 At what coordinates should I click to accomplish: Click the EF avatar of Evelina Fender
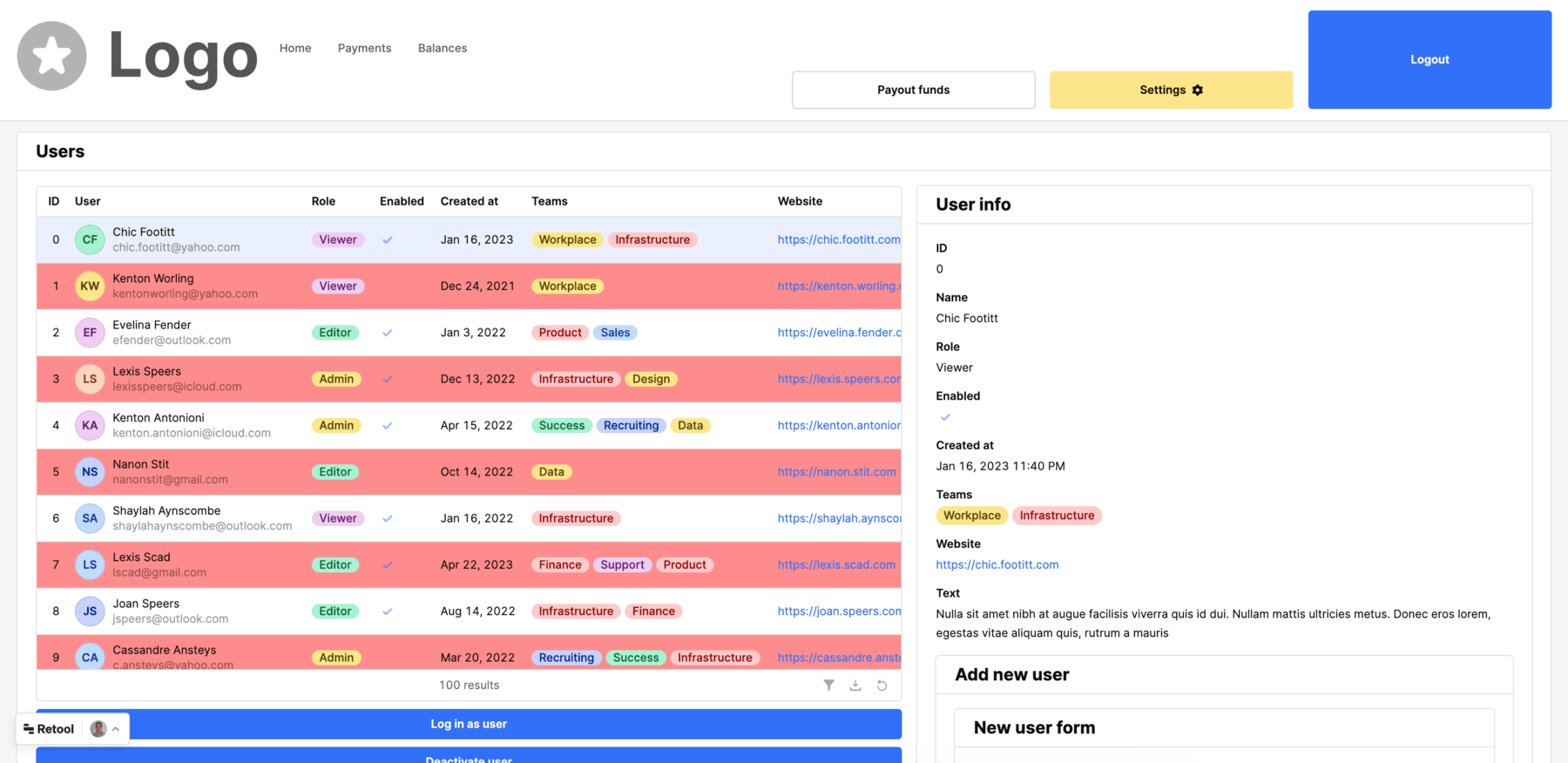coord(90,333)
